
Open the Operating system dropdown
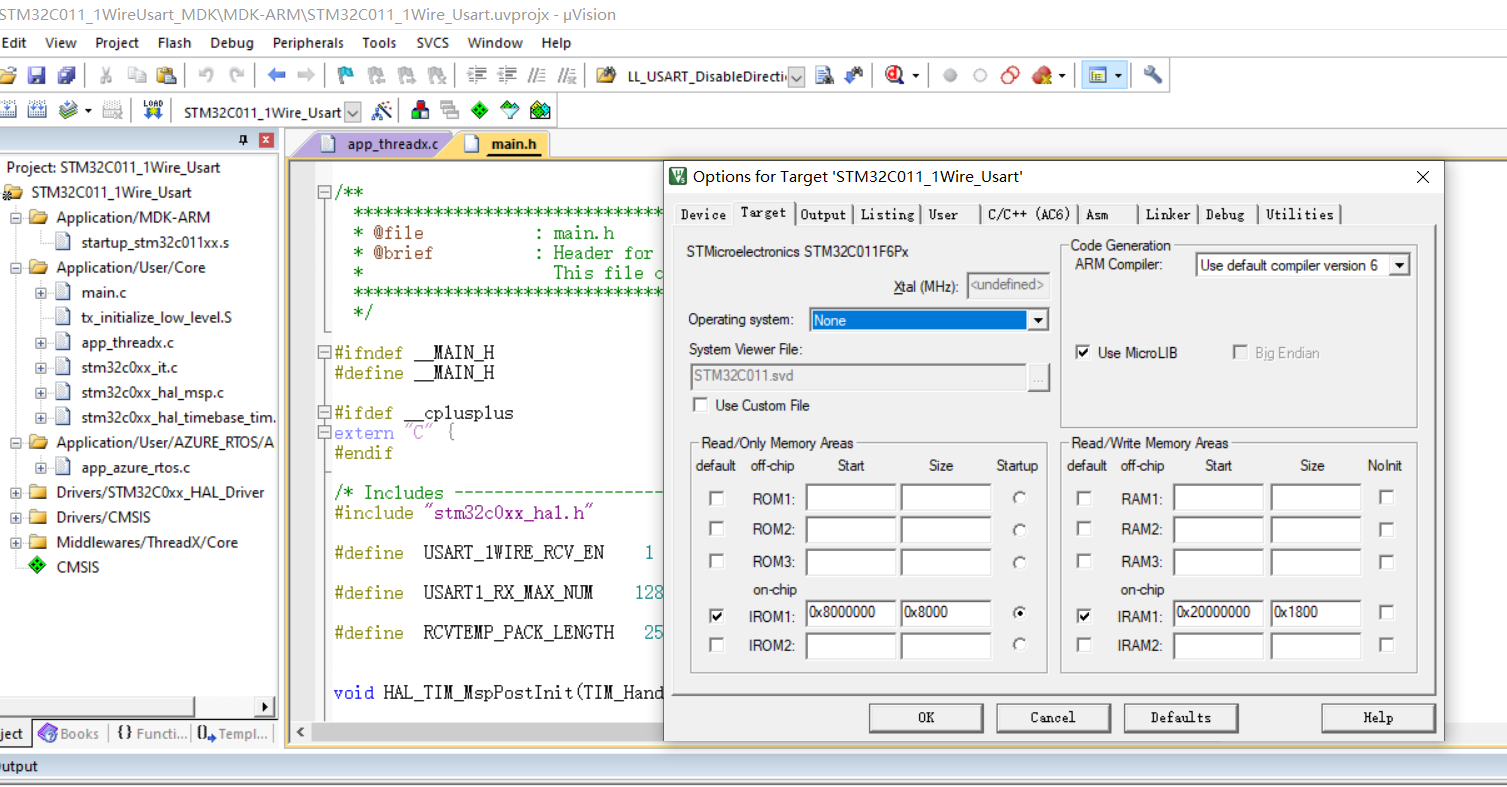point(1038,320)
